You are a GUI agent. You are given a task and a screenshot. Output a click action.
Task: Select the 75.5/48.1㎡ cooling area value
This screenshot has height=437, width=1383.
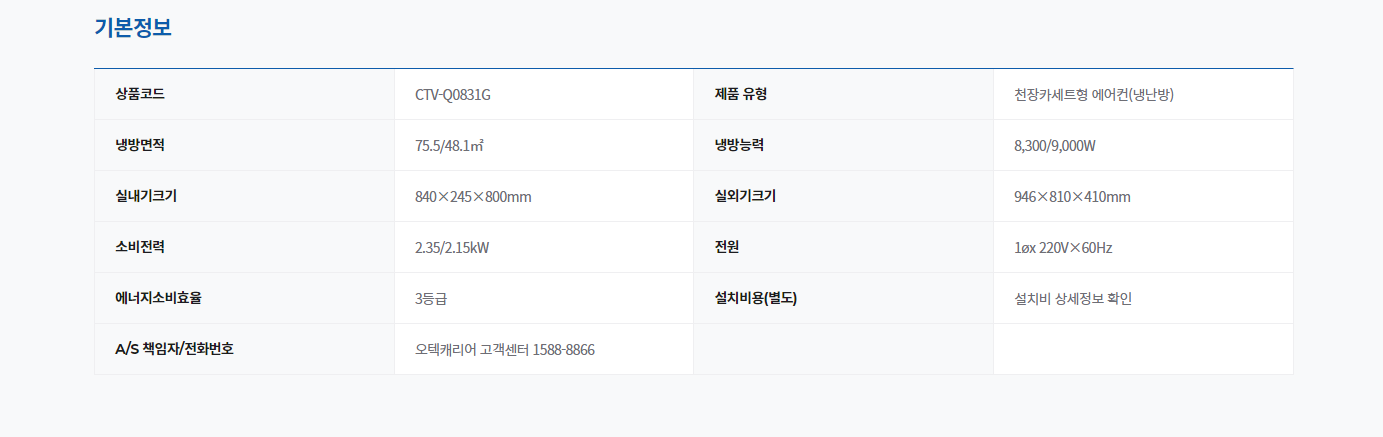click(449, 146)
